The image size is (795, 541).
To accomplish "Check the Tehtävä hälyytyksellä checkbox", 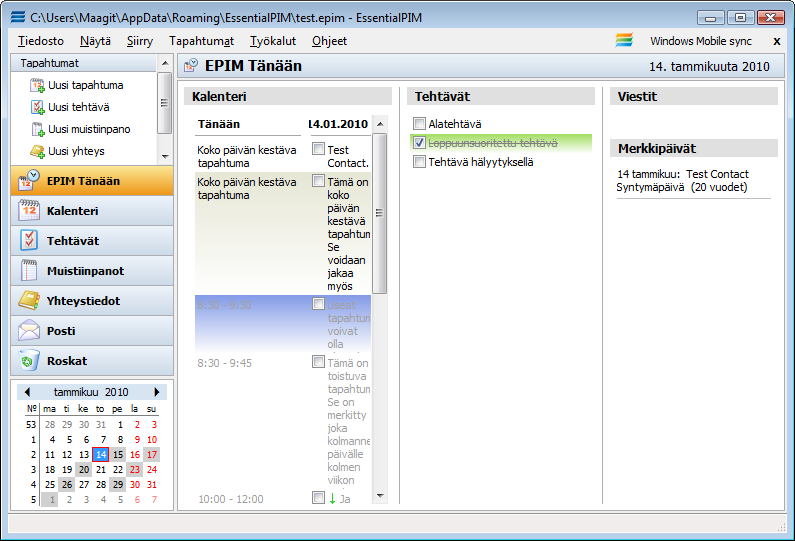I will tap(419, 162).
